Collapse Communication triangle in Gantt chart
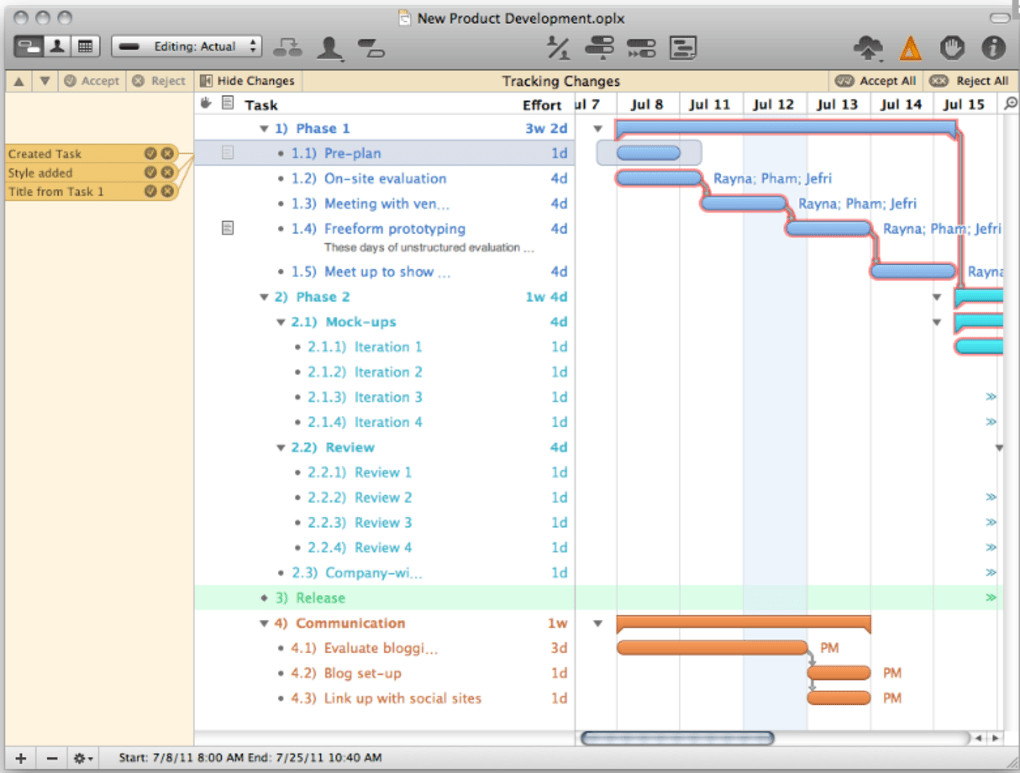Viewport: 1020px width, 773px height. tap(598, 623)
